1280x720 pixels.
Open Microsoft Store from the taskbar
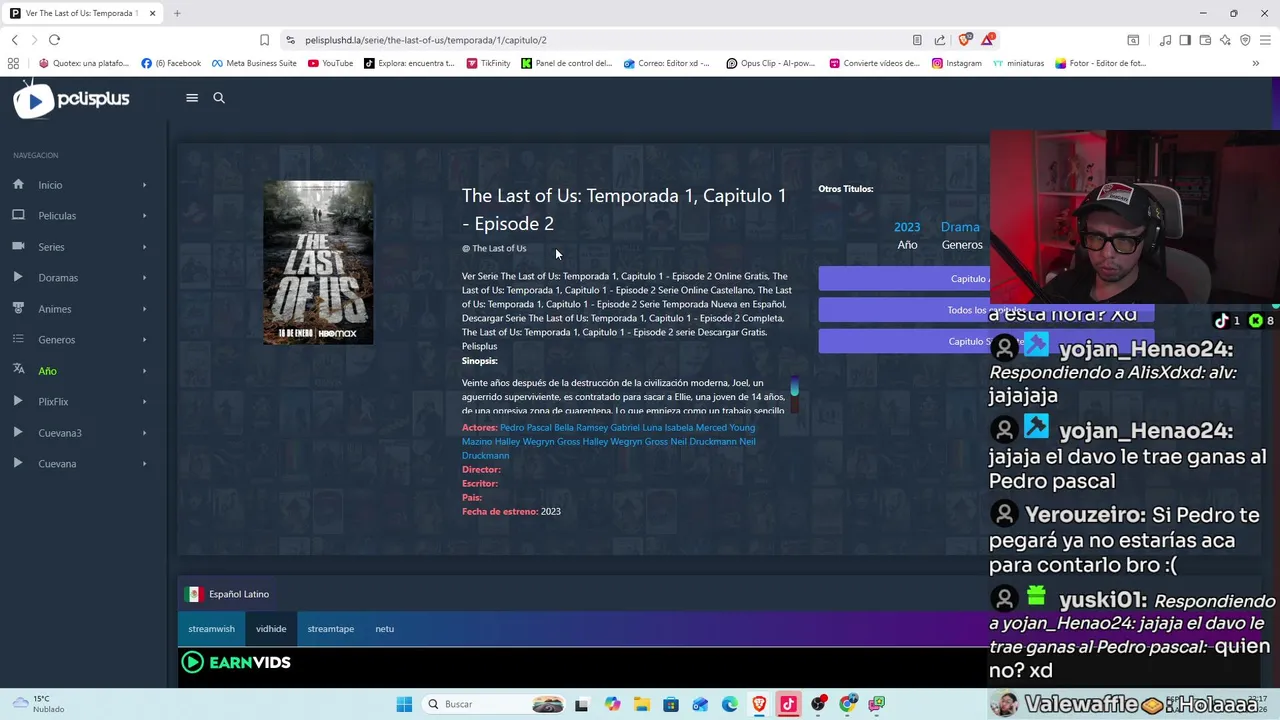coord(671,704)
